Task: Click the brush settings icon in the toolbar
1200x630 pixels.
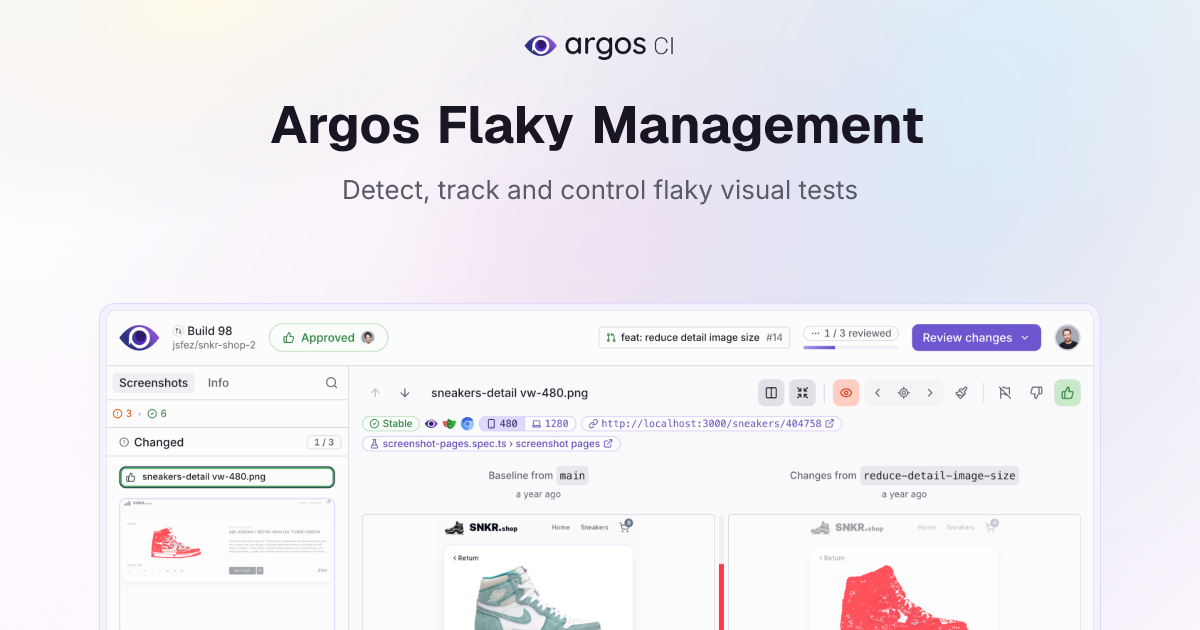Action: (x=961, y=393)
